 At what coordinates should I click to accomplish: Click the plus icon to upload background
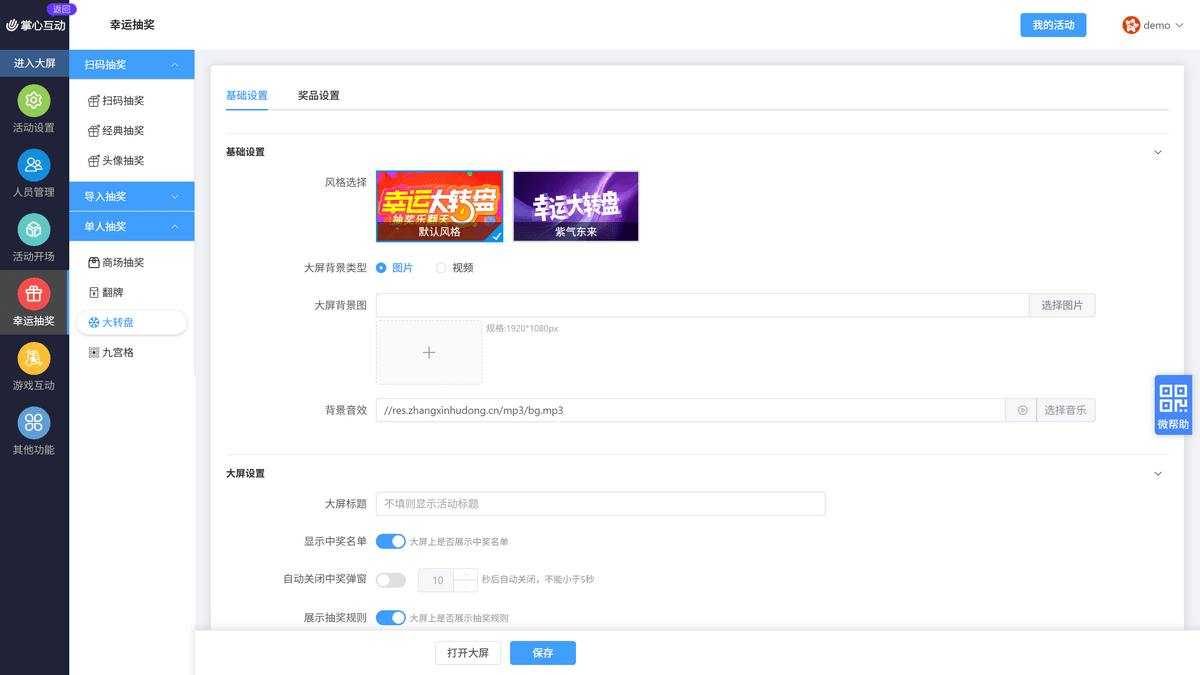point(429,352)
